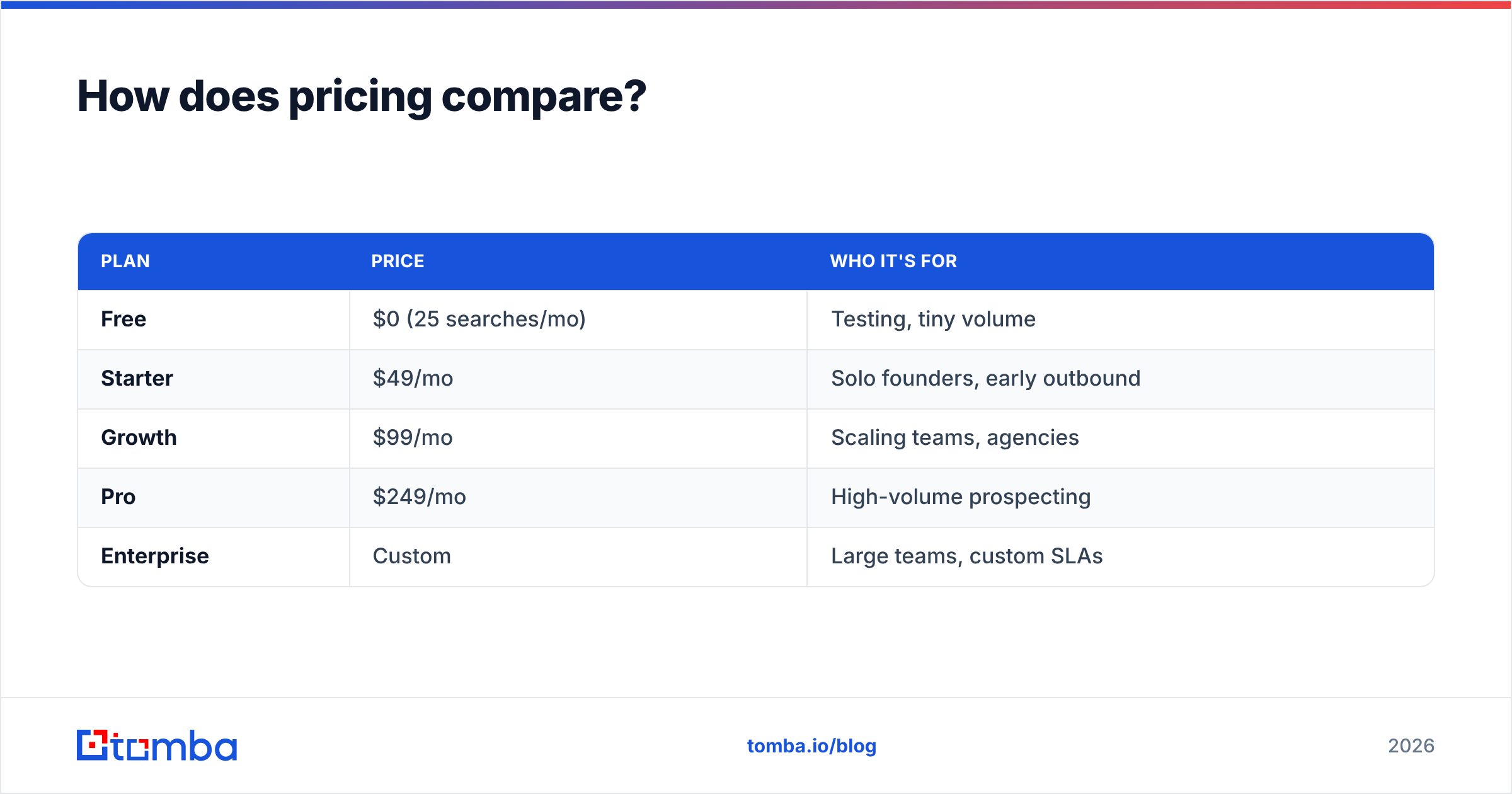Viewport: 1512px width, 794px height.
Task: Select the $249/mo price cell
Action: click(x=578, y=498)
